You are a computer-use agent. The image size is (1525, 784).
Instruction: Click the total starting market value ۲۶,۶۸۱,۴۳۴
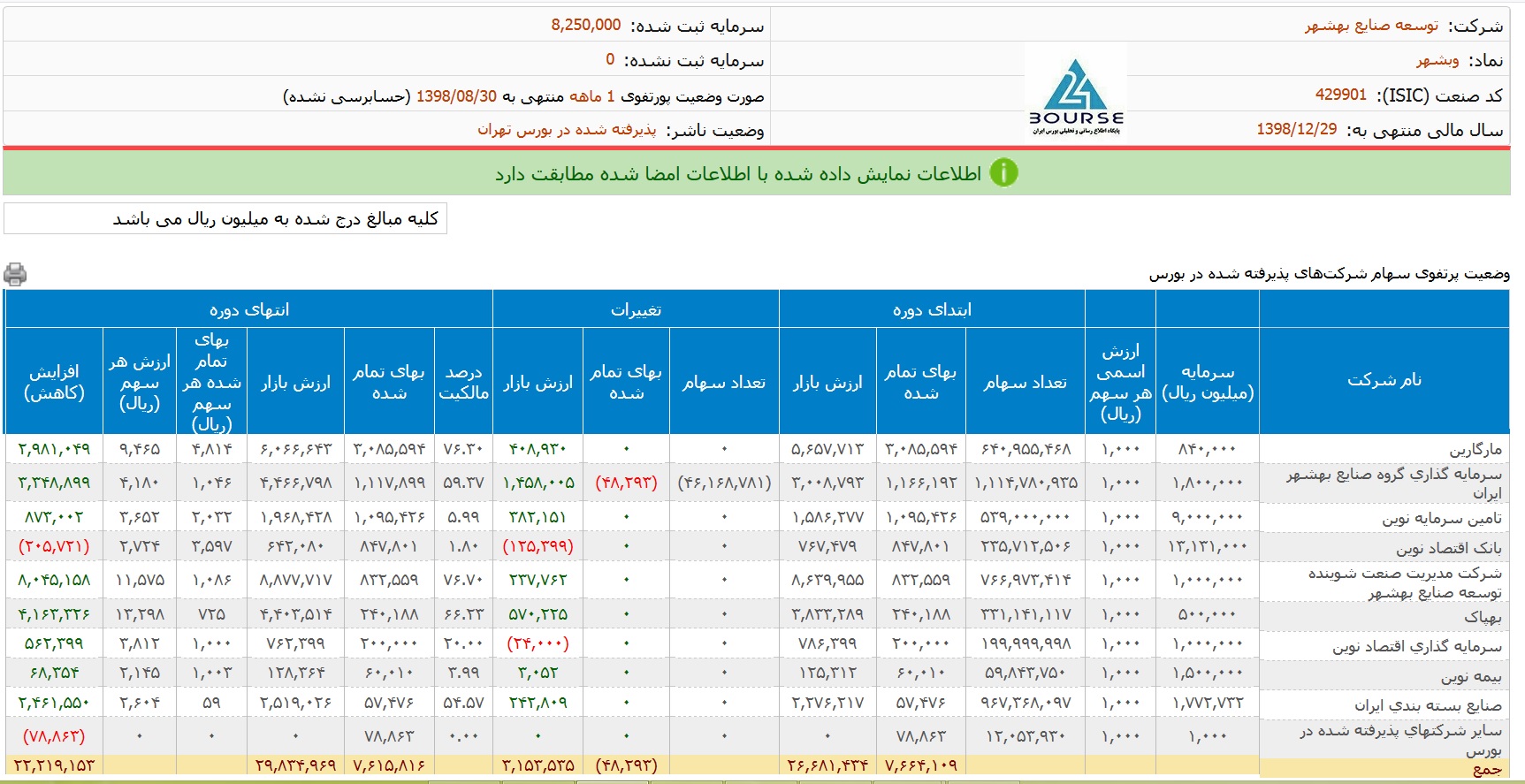[827, 765]
